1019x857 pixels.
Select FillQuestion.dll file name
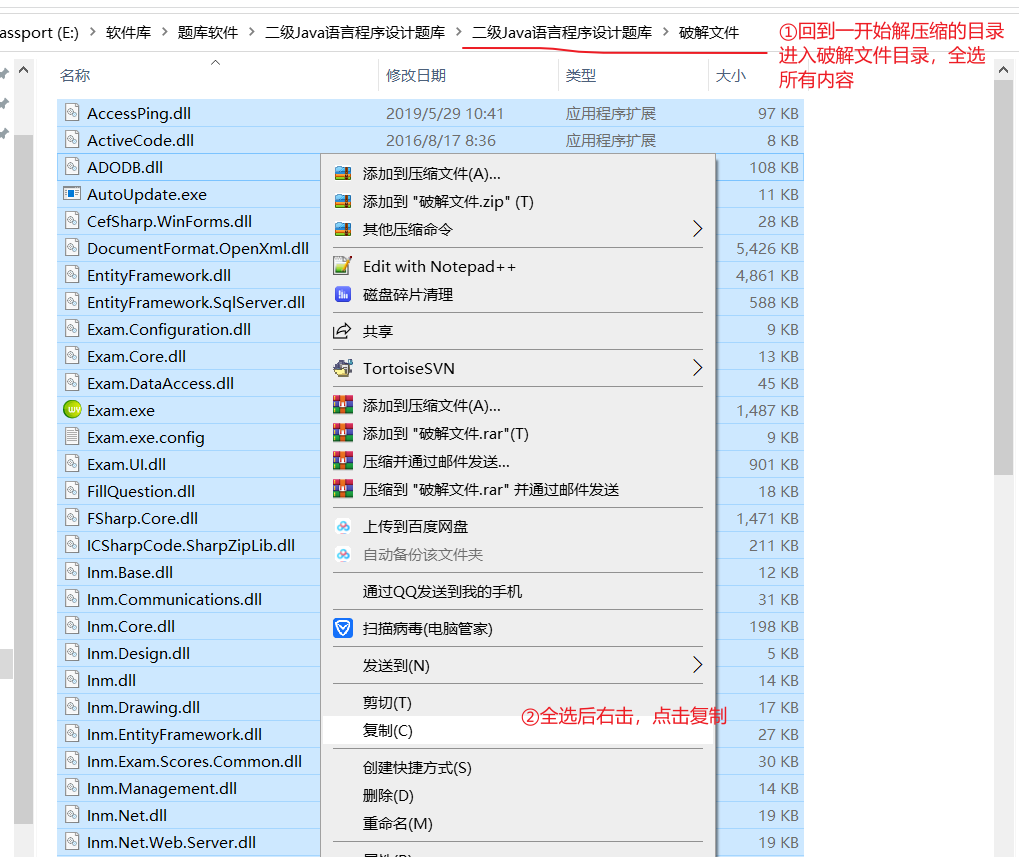(x=141, y=491)
